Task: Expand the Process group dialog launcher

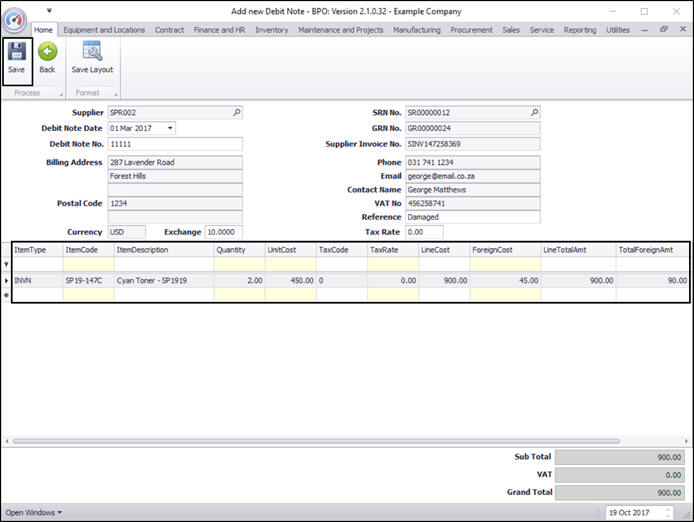Action: [x=61, y=94]
